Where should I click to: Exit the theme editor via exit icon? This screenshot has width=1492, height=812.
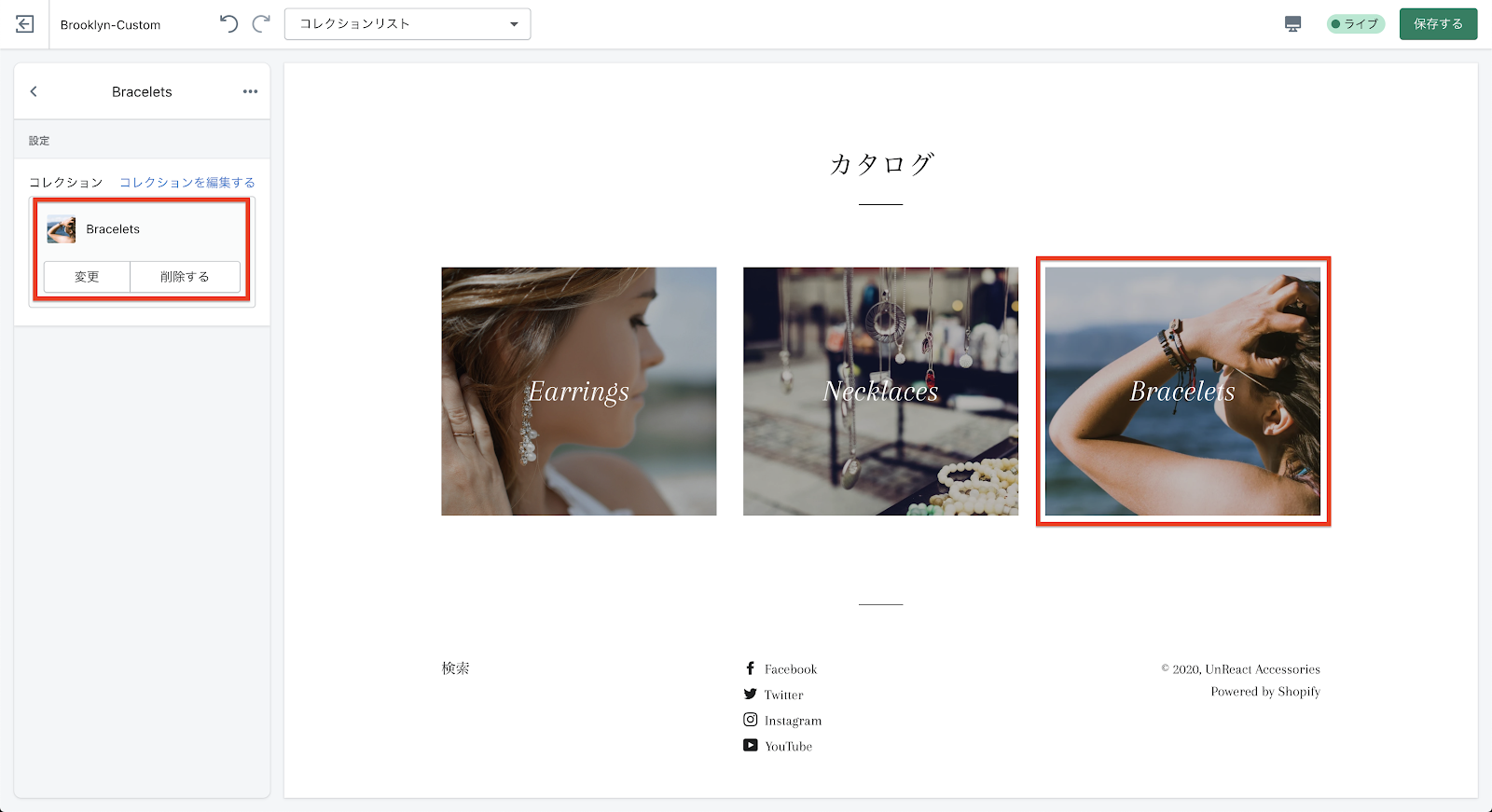click(24, 24)
